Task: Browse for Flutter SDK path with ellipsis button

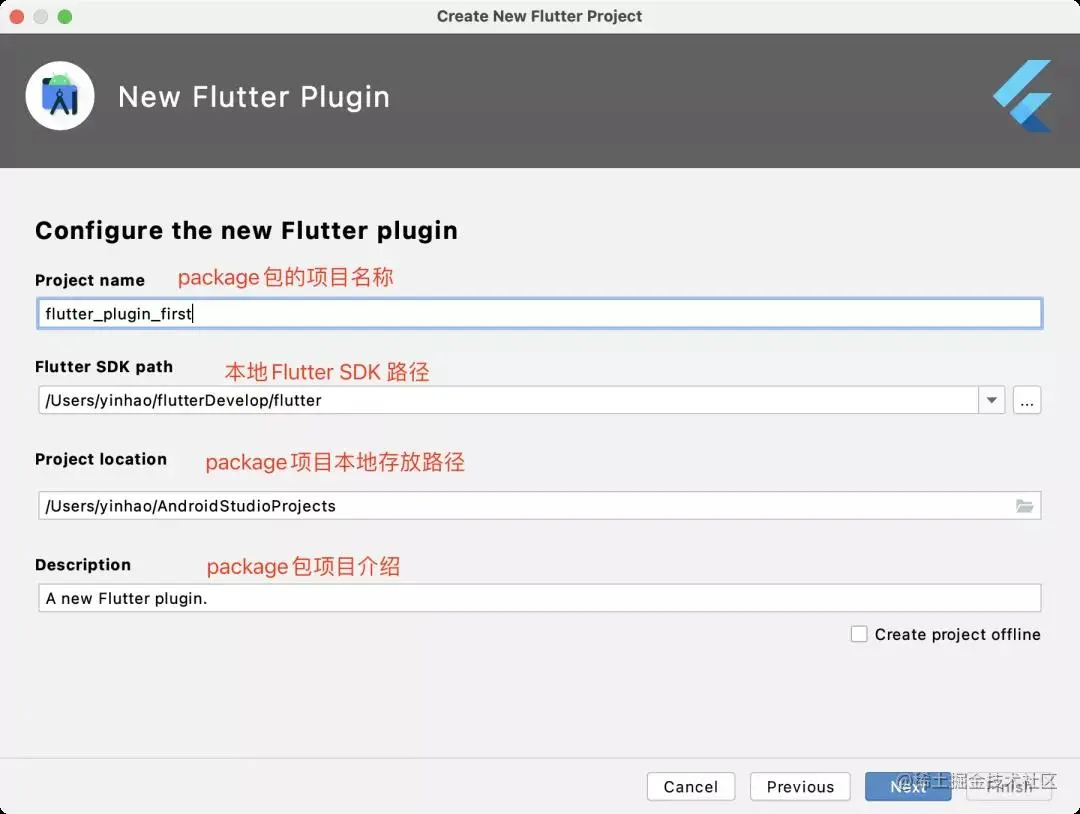Action: click(1026, 400)
